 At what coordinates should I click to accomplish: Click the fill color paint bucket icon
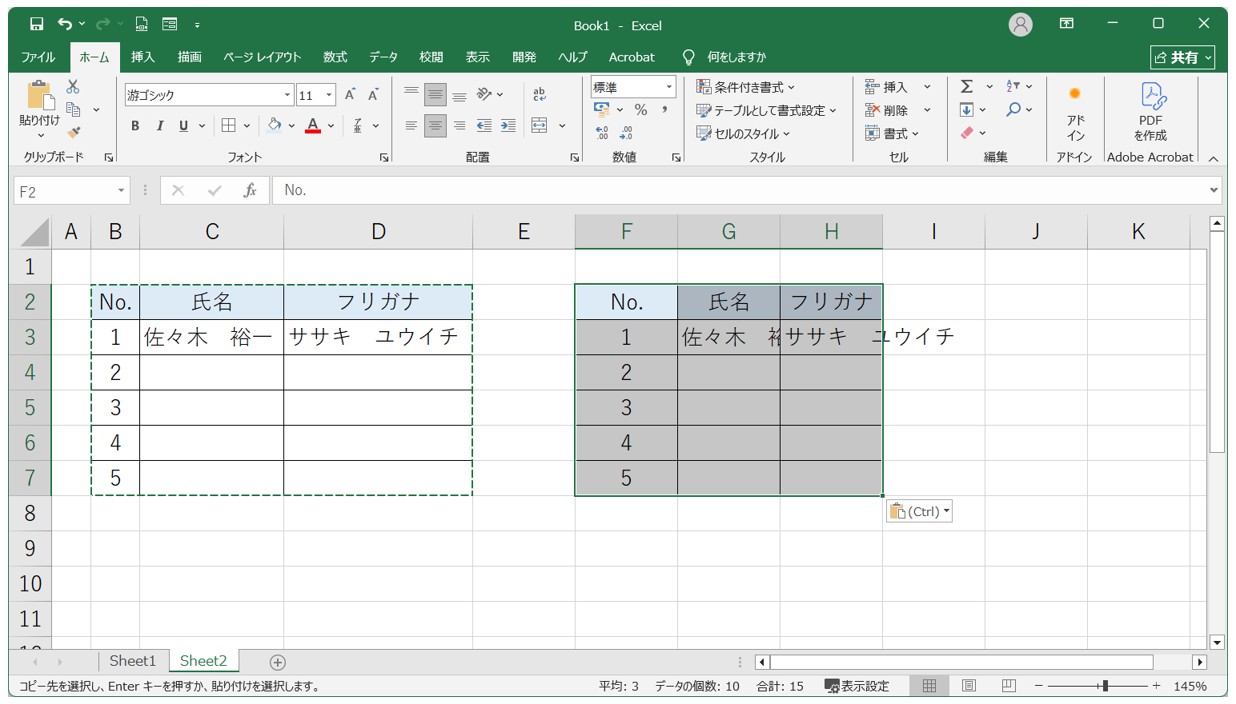tap(275, 126)
